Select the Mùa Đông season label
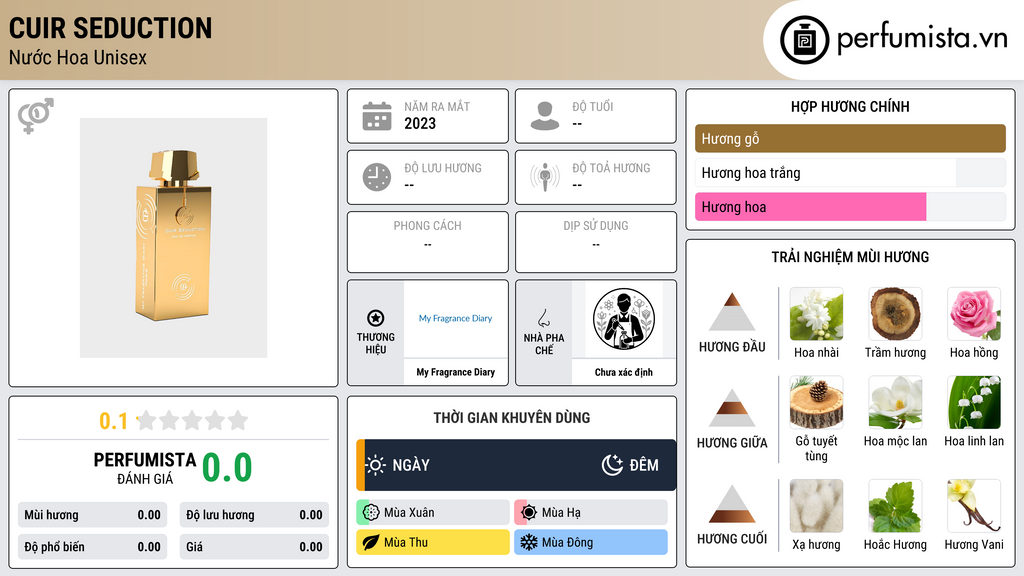Viewport: 1024px width, 576px height. [568, 542]
